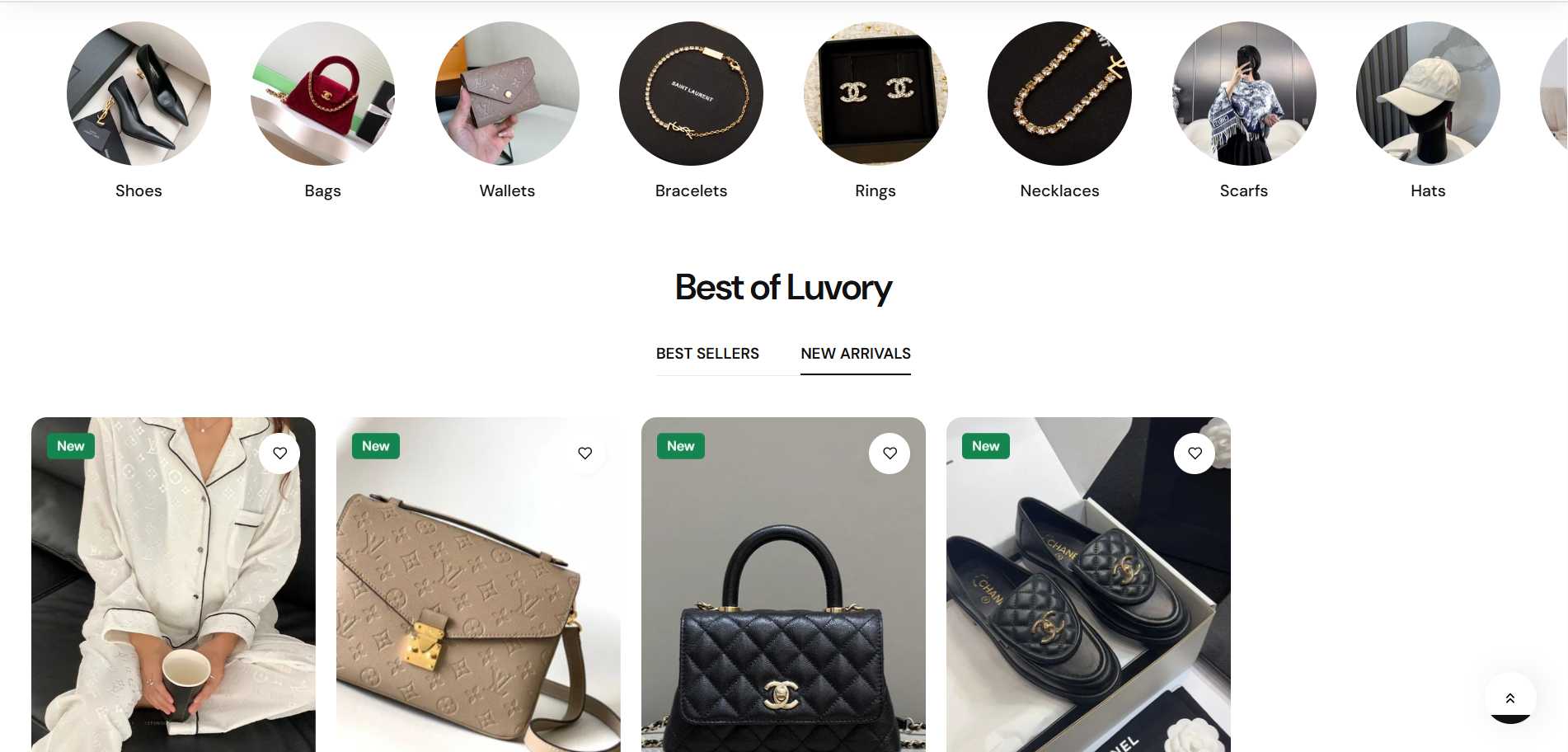1568x752 pixels.
Task: Click New badge on beige monogram bag
Action: pyautogui.click(x=376, y=446)
